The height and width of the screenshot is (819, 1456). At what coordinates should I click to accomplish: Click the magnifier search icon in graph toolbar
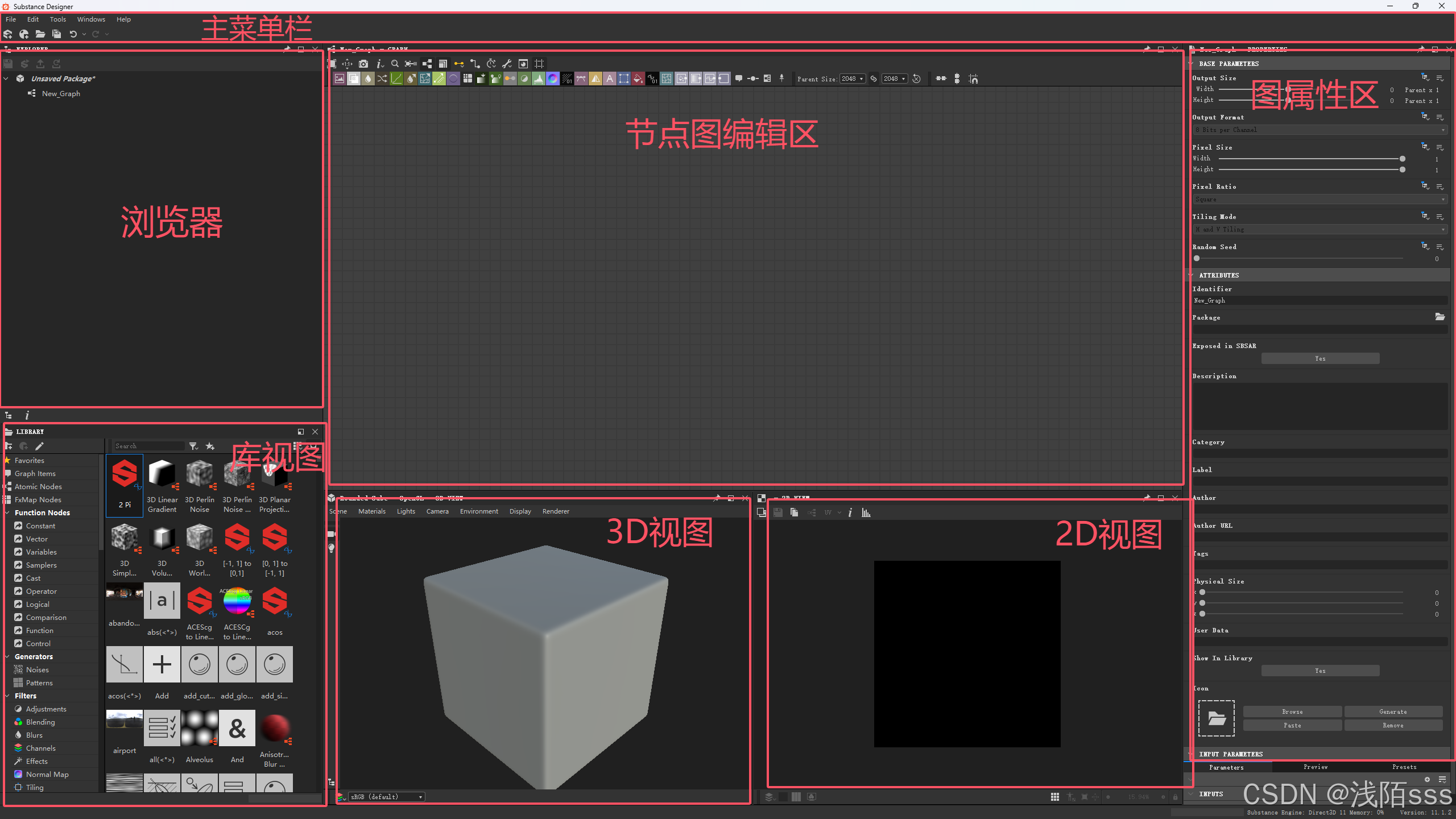click(x=395, y=64)
